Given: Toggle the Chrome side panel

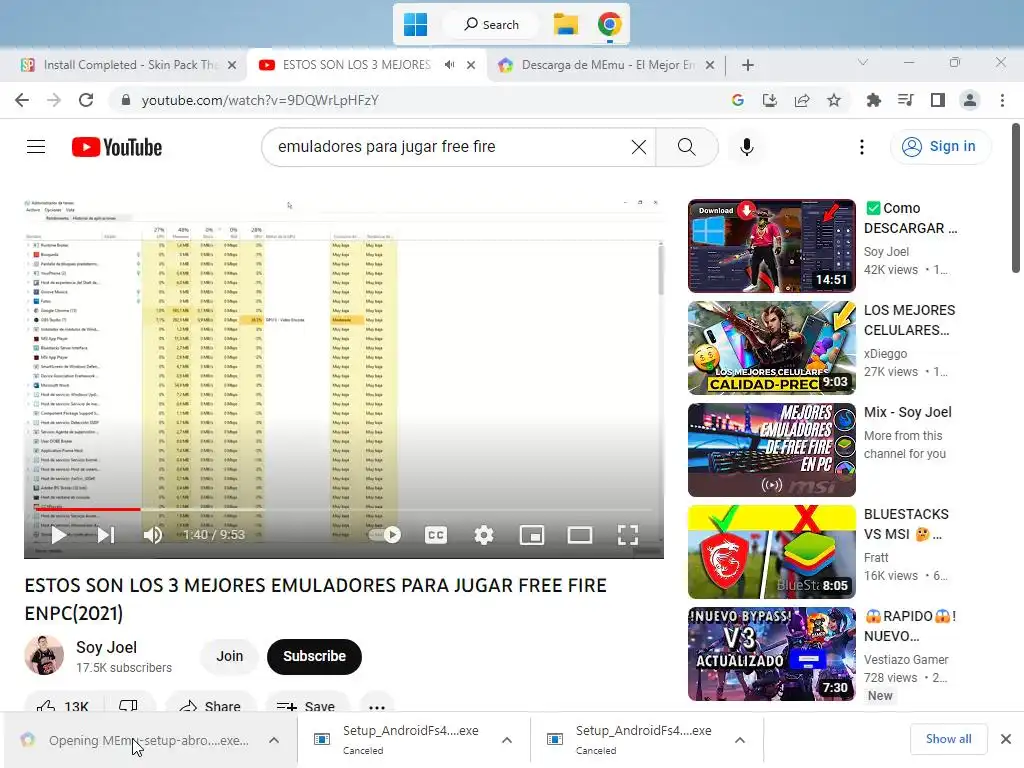Looking at the screenshot, I should click(x=938, y=100).
